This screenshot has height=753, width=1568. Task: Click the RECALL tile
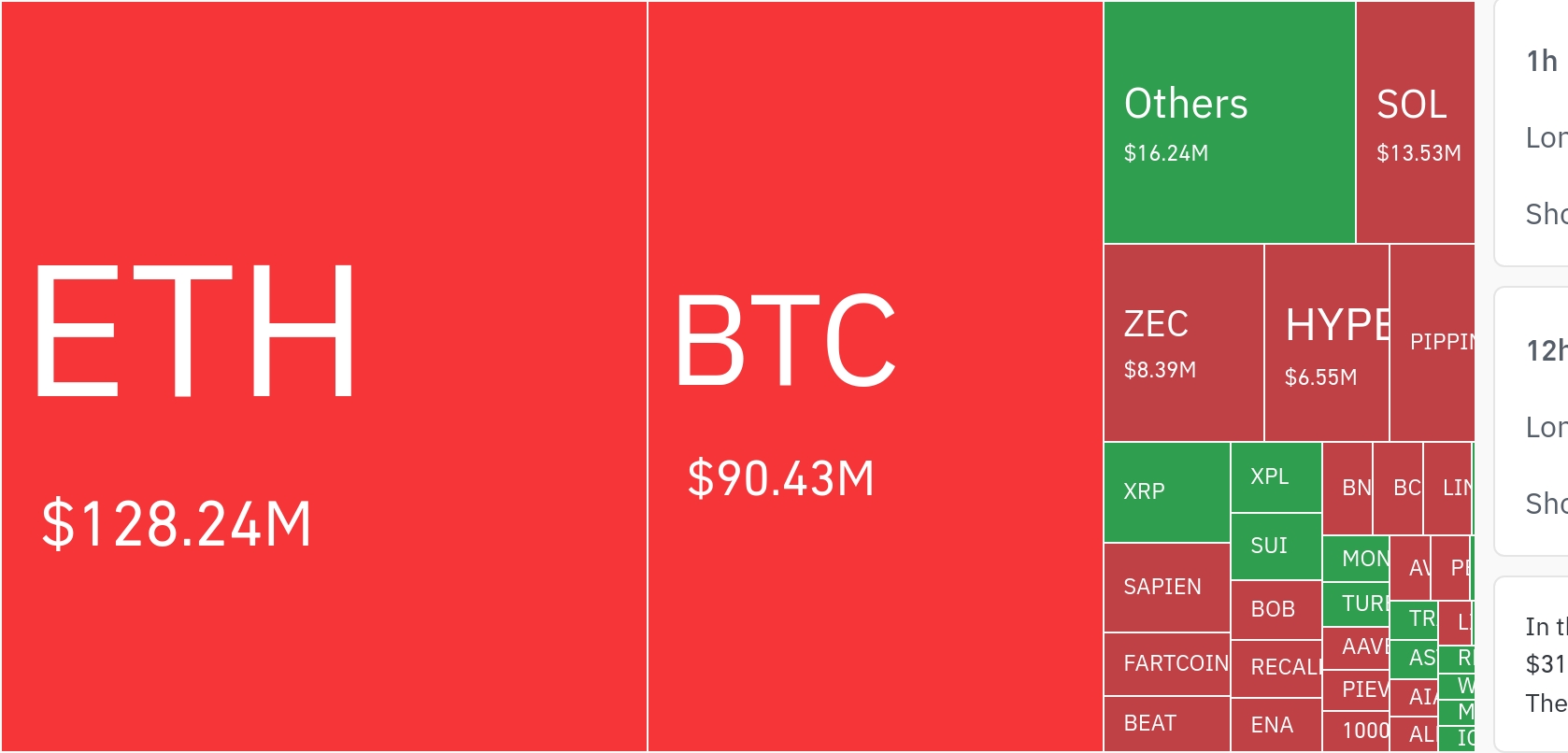point(1276,667)
